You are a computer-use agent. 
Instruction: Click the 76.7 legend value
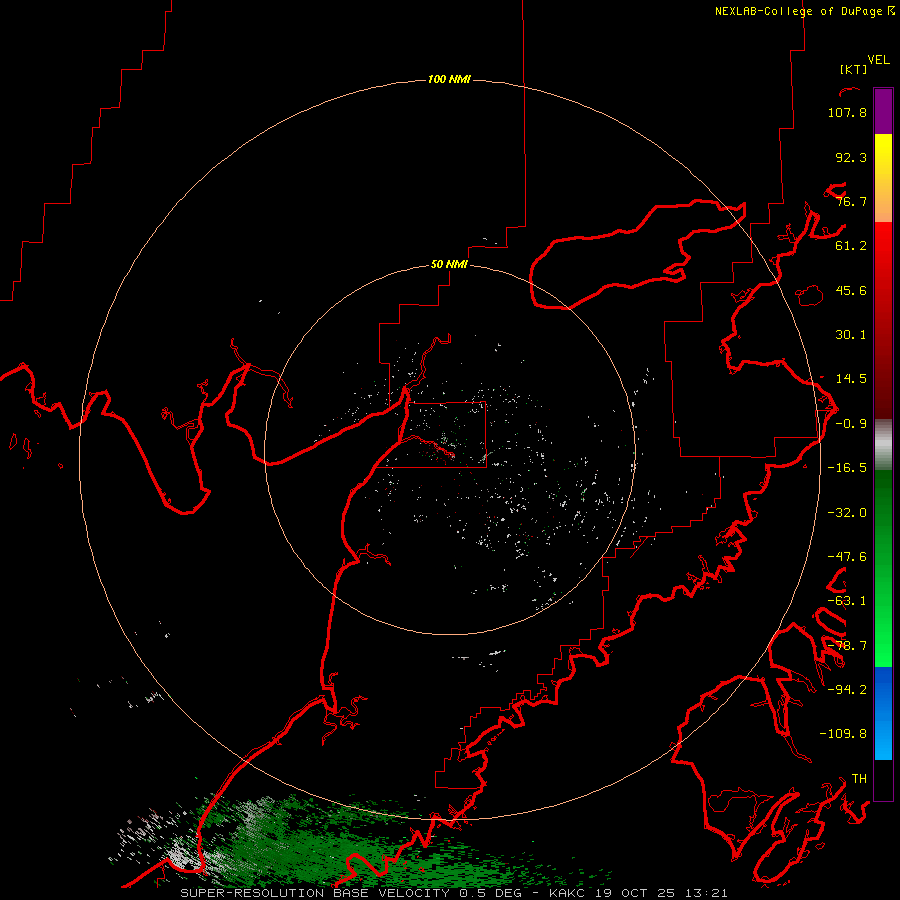[851, 201]
